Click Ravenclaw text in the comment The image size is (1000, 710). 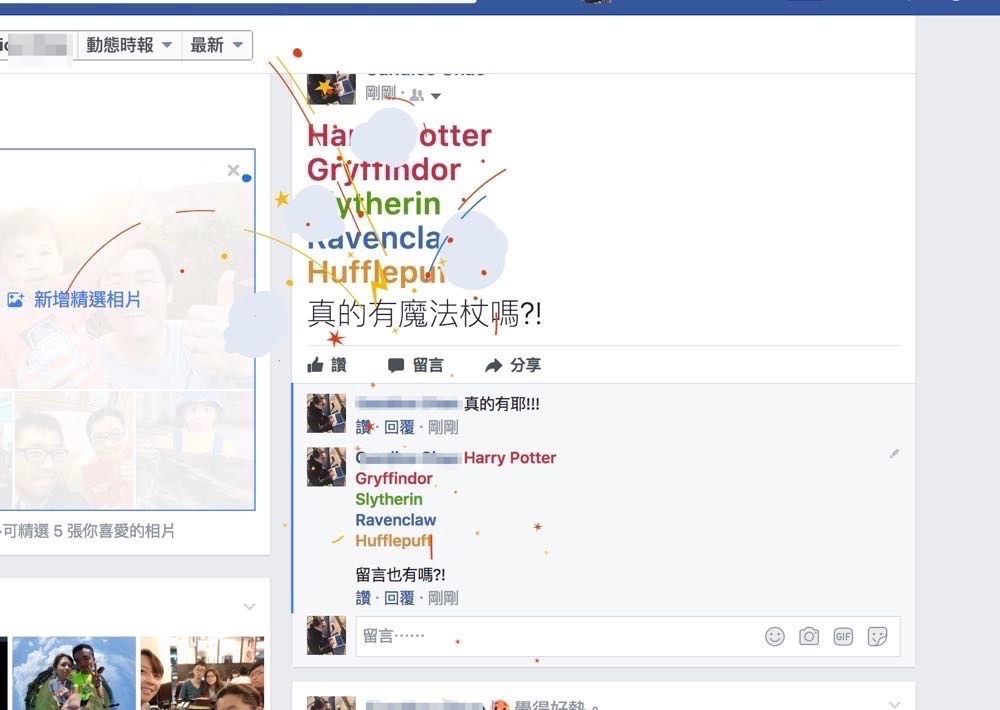[395, 520]
